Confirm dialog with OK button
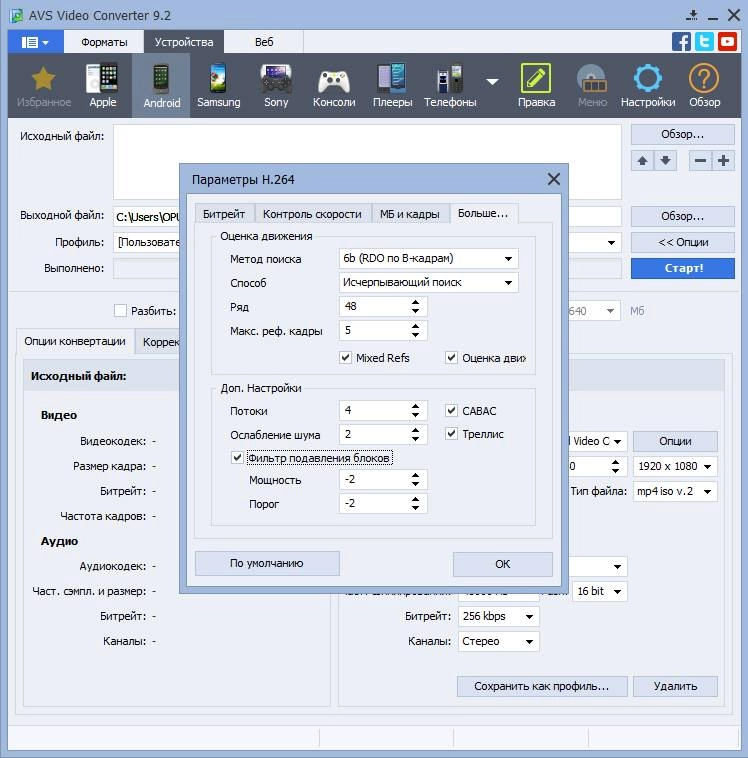748x758 pixels. 503,564
